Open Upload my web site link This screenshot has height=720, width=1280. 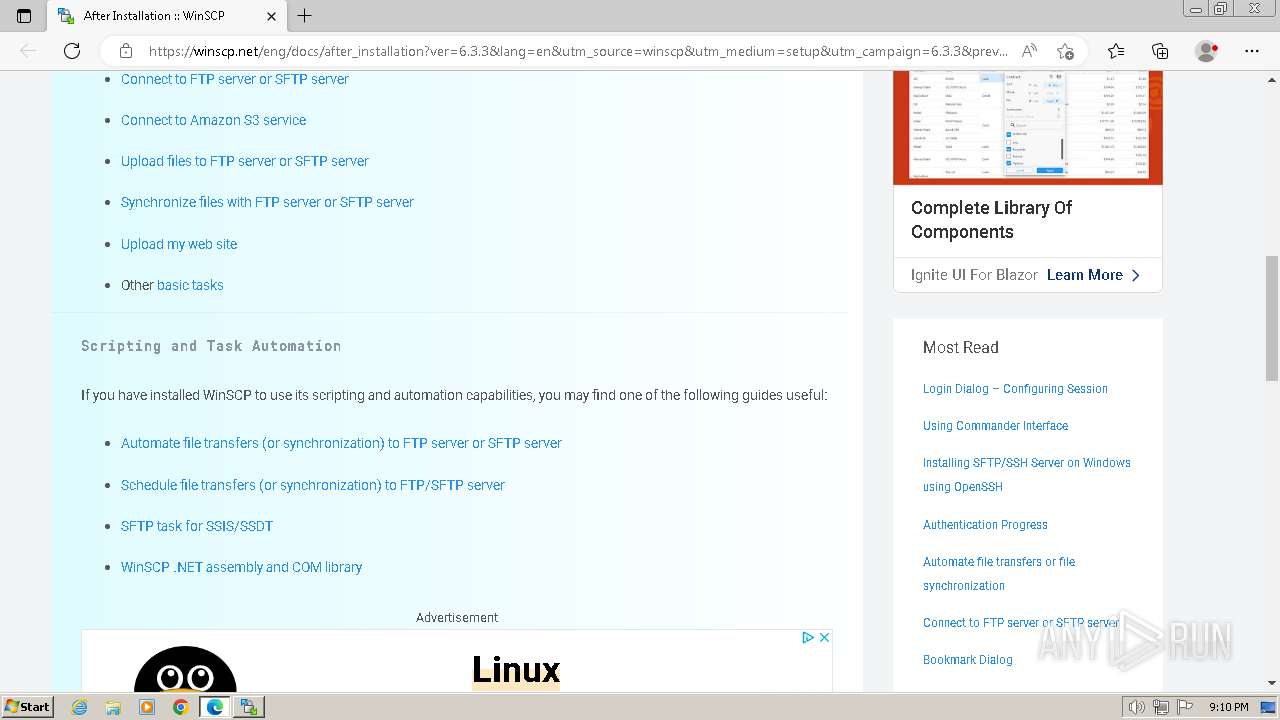(179, 244)
